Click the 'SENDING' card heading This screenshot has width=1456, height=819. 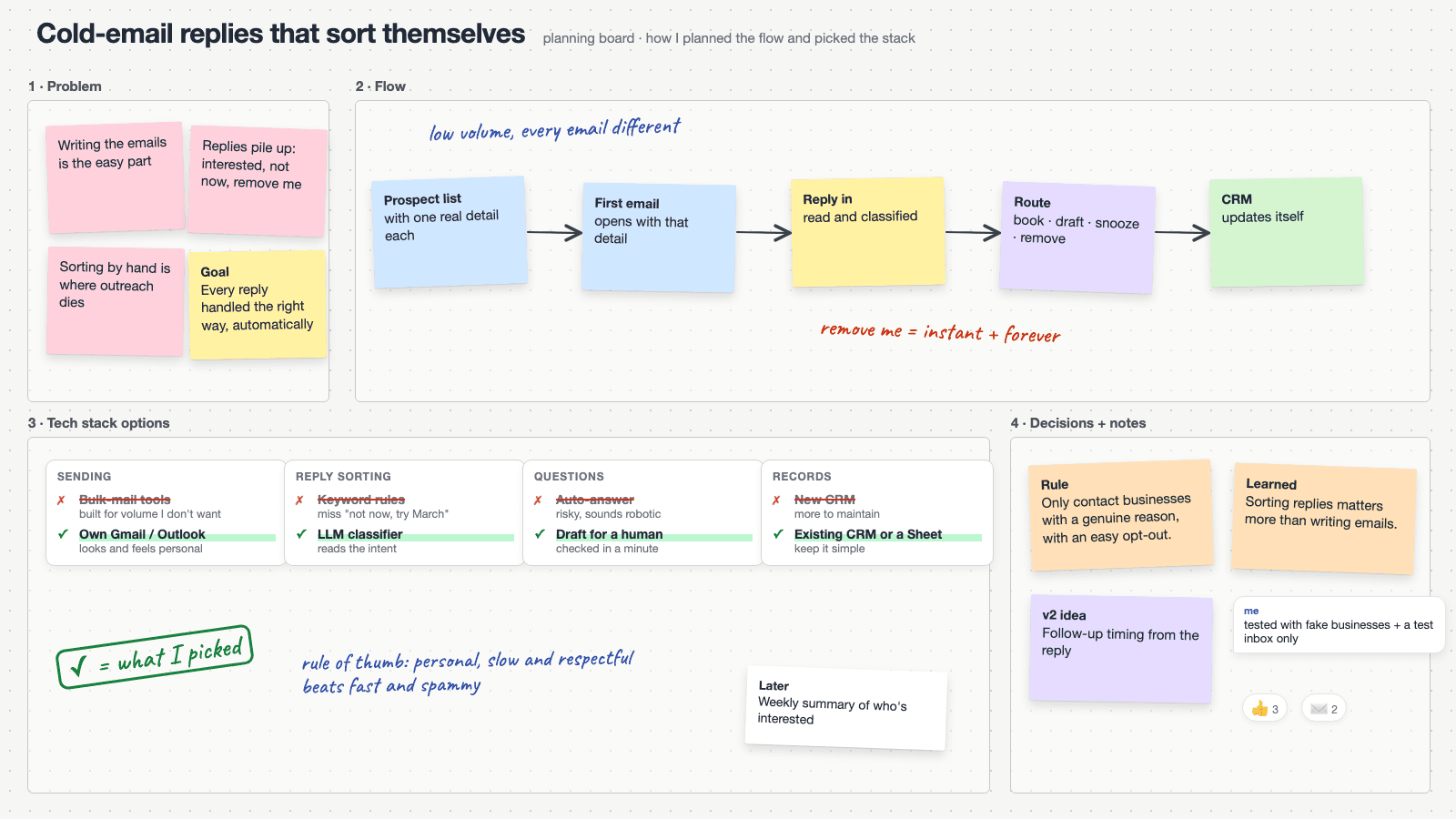tap(85, 477)
